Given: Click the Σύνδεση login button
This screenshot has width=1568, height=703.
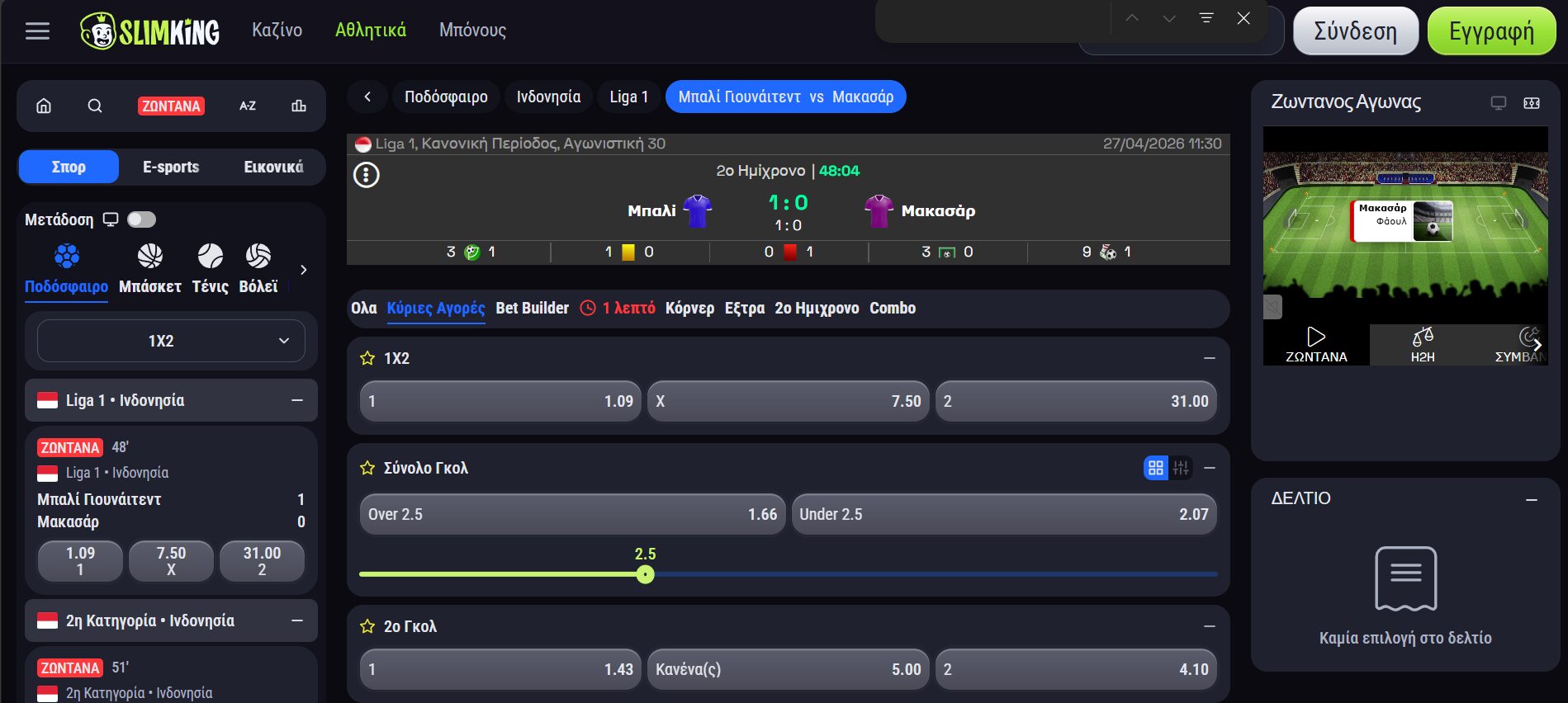Looking at the screenshot, I should 1355,31.
